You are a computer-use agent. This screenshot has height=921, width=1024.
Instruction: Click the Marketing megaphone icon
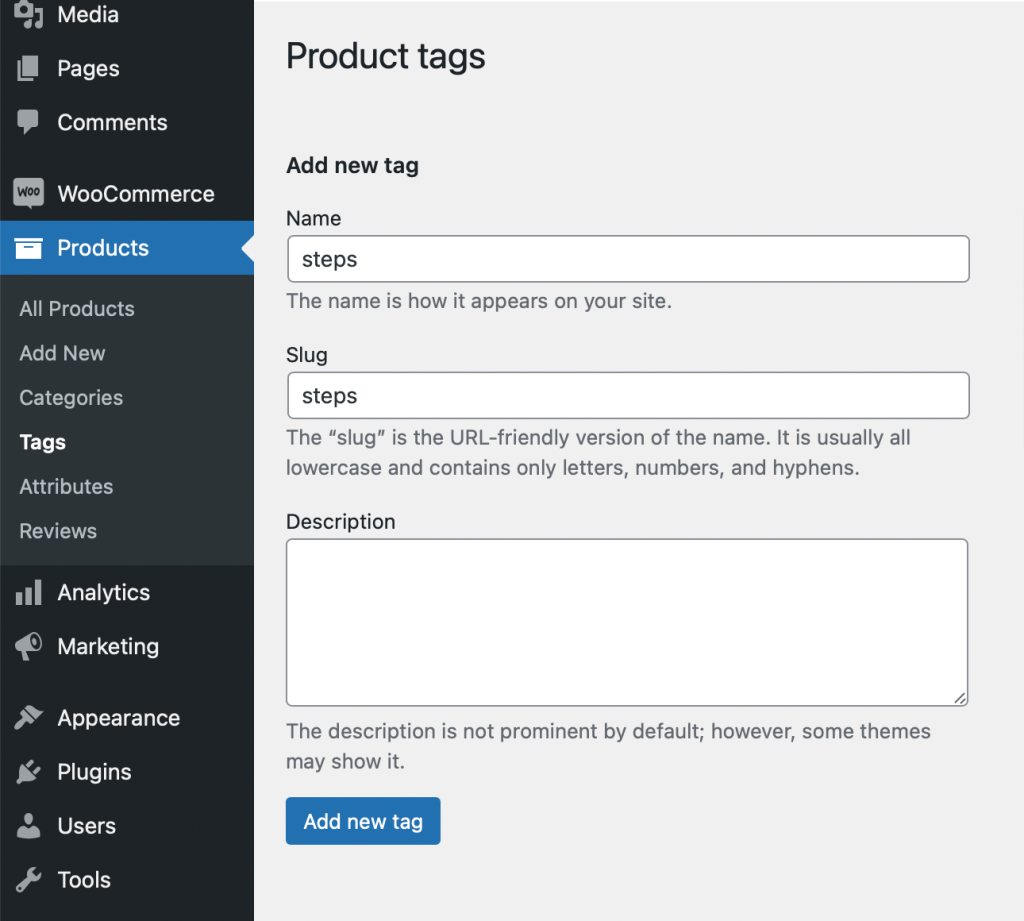(x=28, y=646)
